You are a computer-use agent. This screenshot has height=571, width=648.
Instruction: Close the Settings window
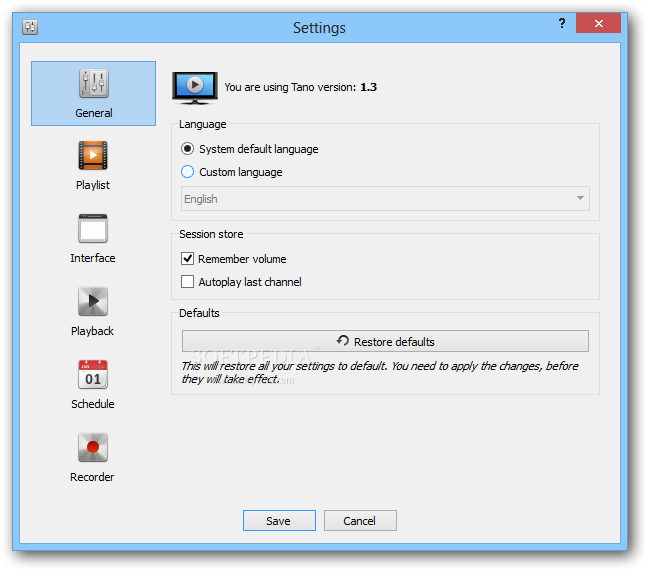tap(598, 23)
